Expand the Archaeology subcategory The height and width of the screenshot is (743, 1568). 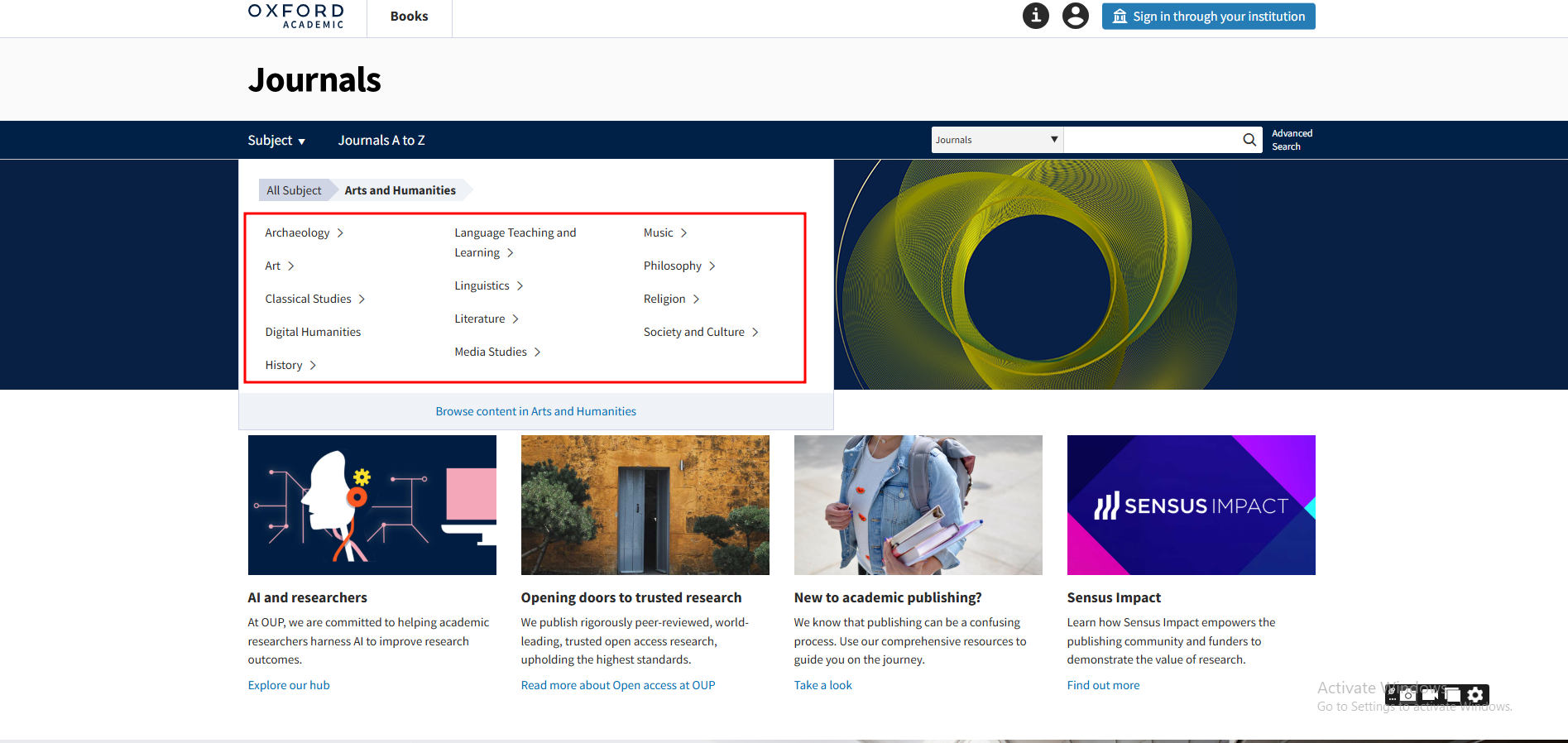pyautogui.click(x=304, y=232)
